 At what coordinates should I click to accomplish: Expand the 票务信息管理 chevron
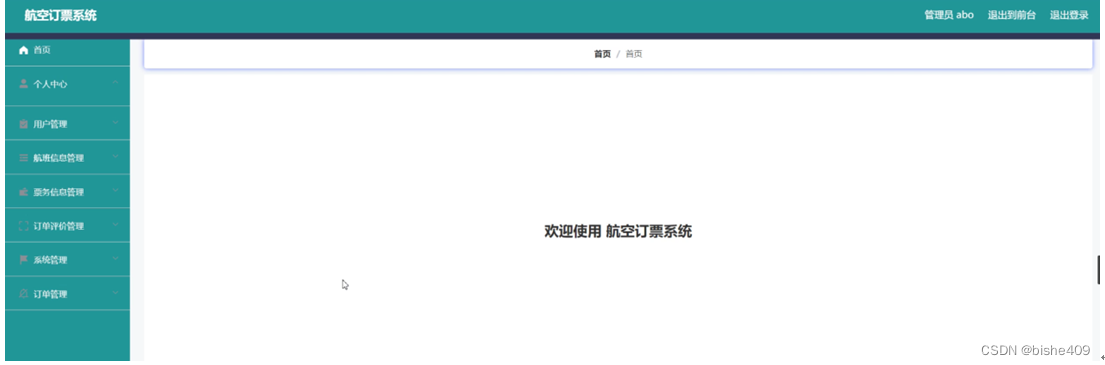116,191
